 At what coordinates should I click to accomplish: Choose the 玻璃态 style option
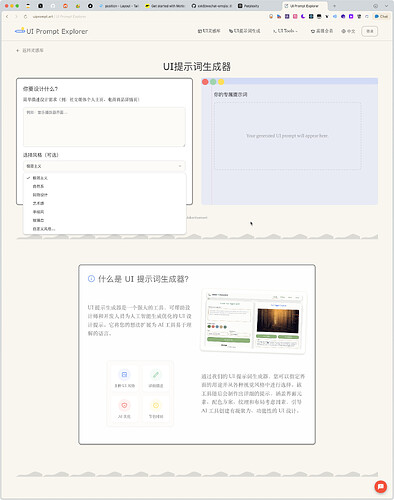pyautogui.click(x=104, y=220)
